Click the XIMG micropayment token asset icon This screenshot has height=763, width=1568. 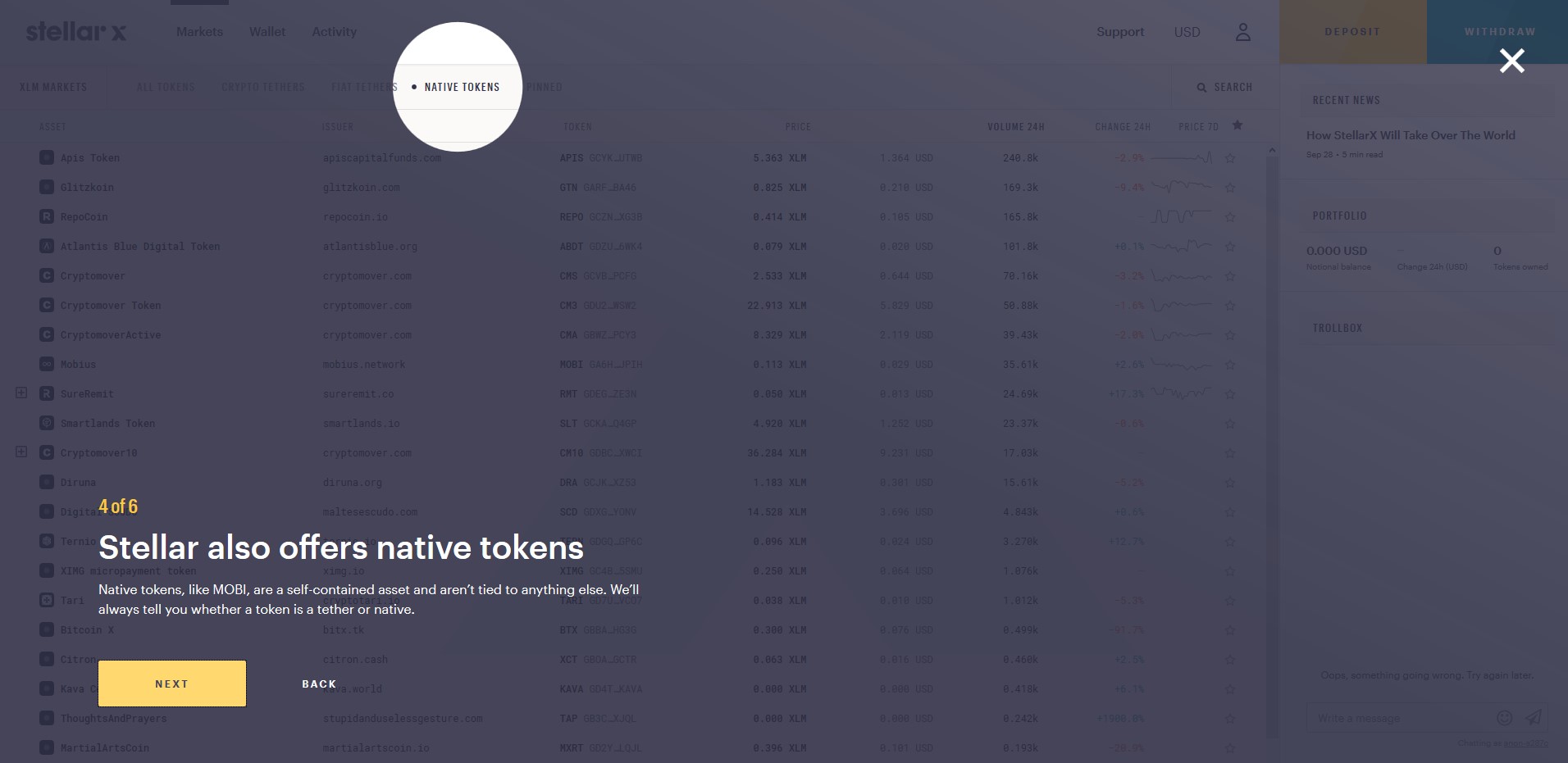(x=47, y=570)
